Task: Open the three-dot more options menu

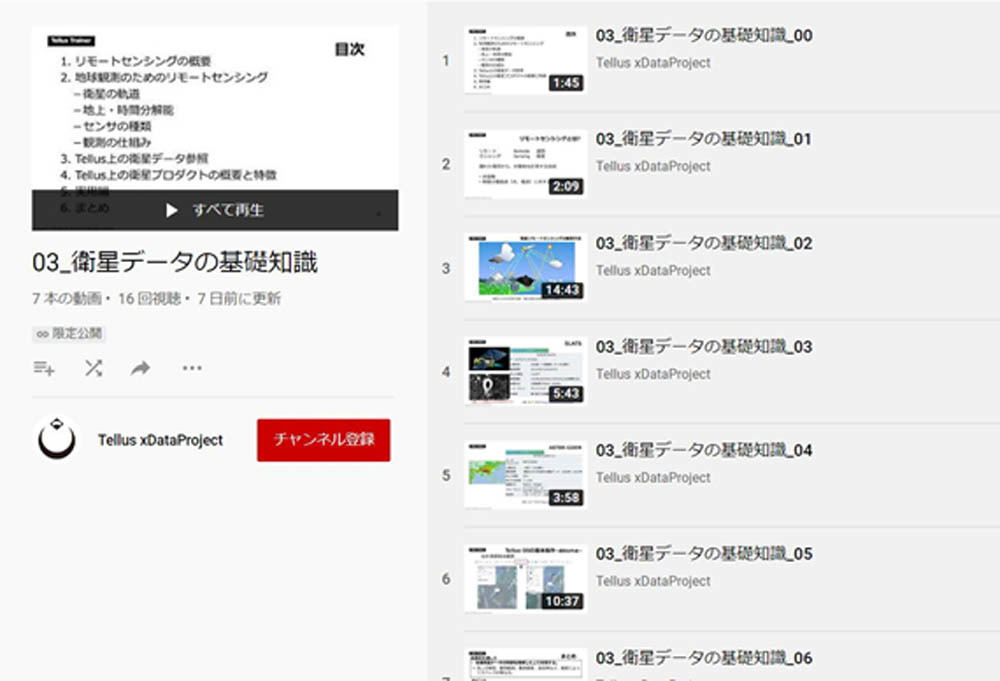Action: 192,368
